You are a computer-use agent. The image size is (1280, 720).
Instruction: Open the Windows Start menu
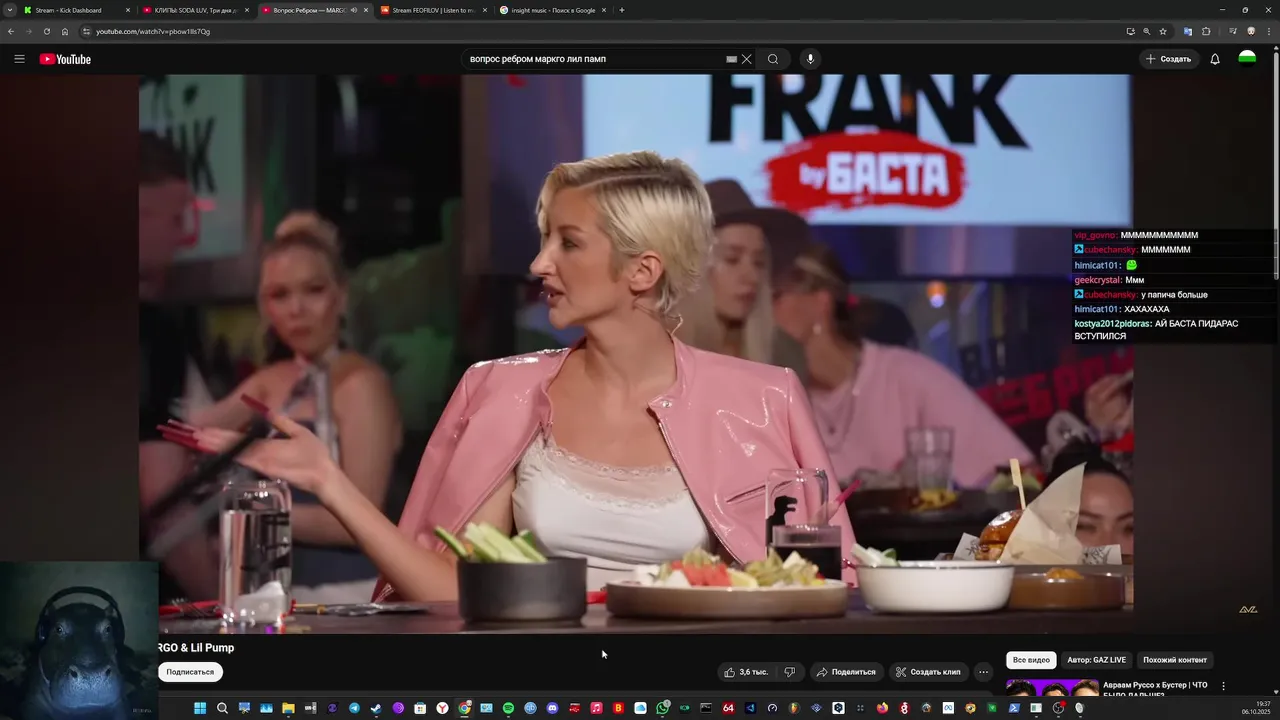tap(200, 708)
